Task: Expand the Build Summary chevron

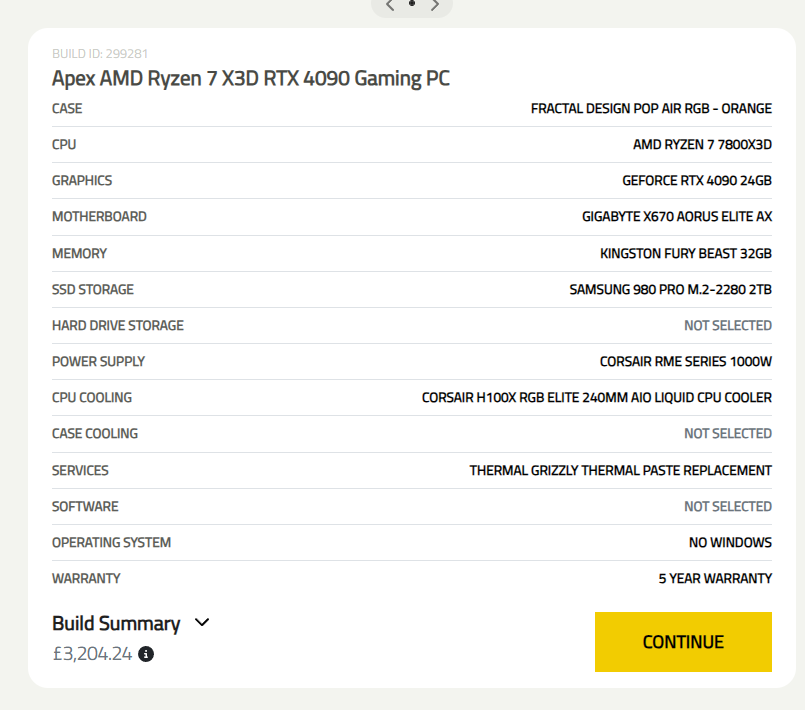Action: [x=202, y=622]
